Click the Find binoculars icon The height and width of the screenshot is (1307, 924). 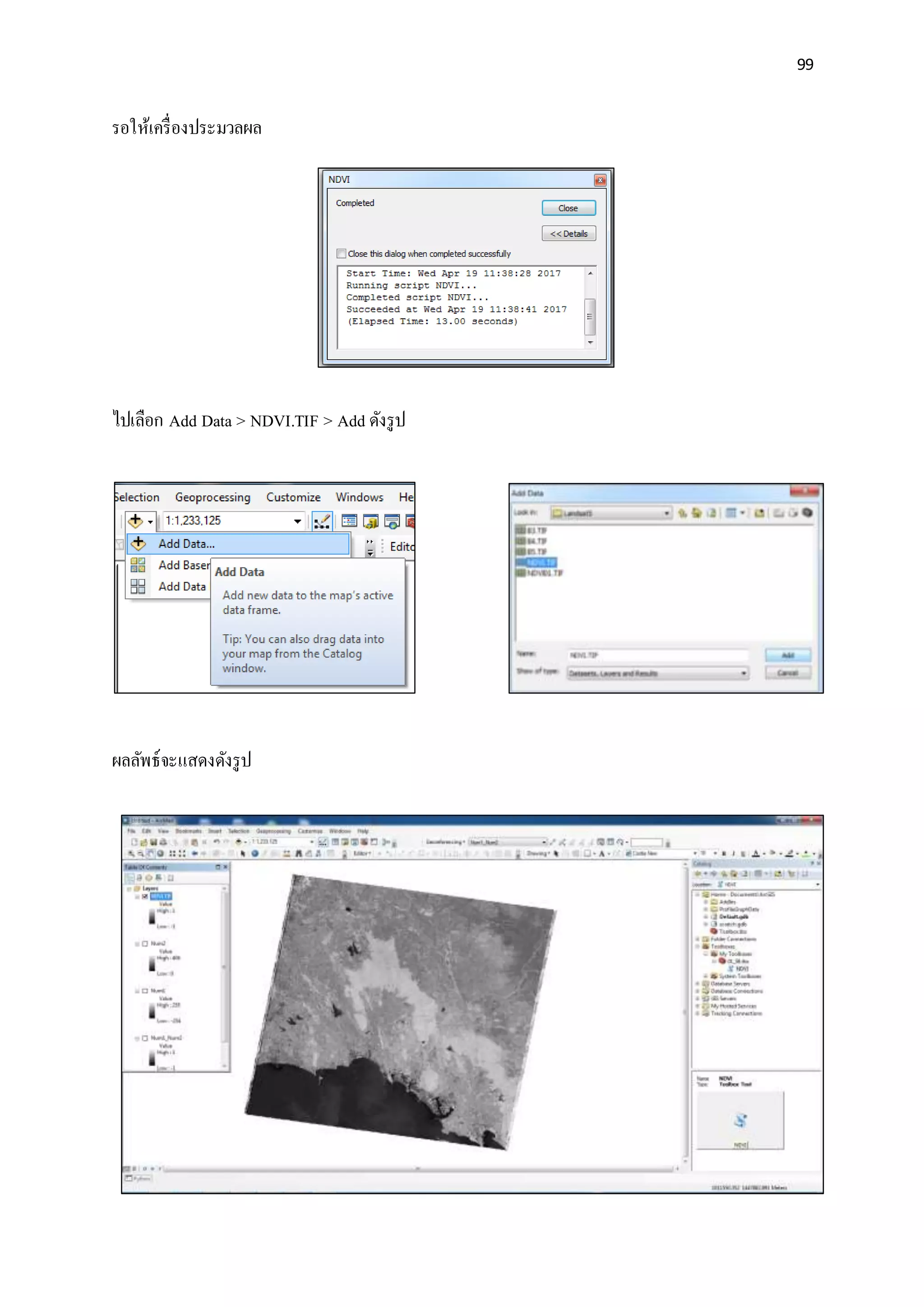pos(298,853)
